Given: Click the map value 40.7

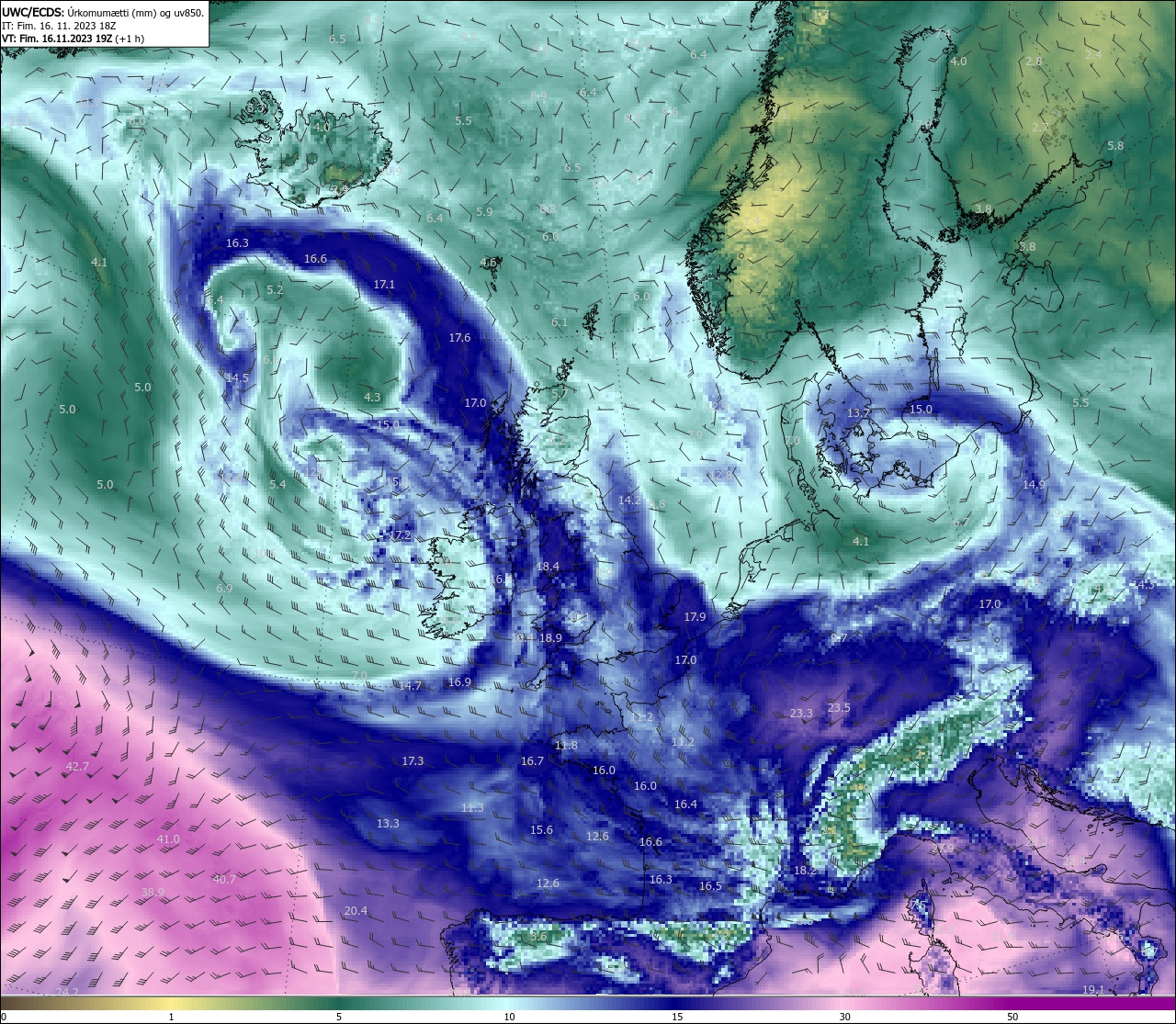Looking at the screenshot, I should coord(224,879).
